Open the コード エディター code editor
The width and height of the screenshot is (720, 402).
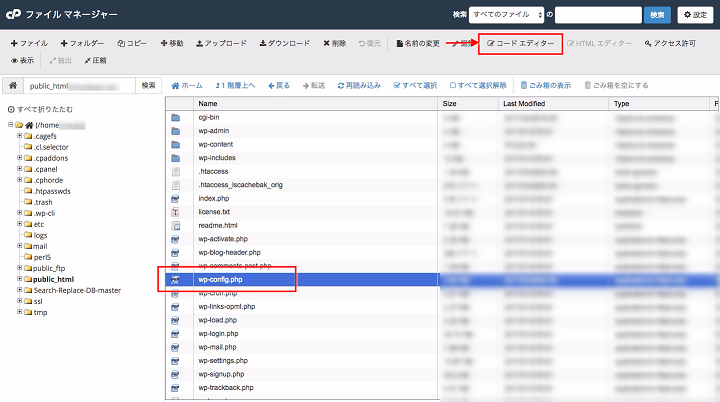pyautogui.click(x=520, y=43)
